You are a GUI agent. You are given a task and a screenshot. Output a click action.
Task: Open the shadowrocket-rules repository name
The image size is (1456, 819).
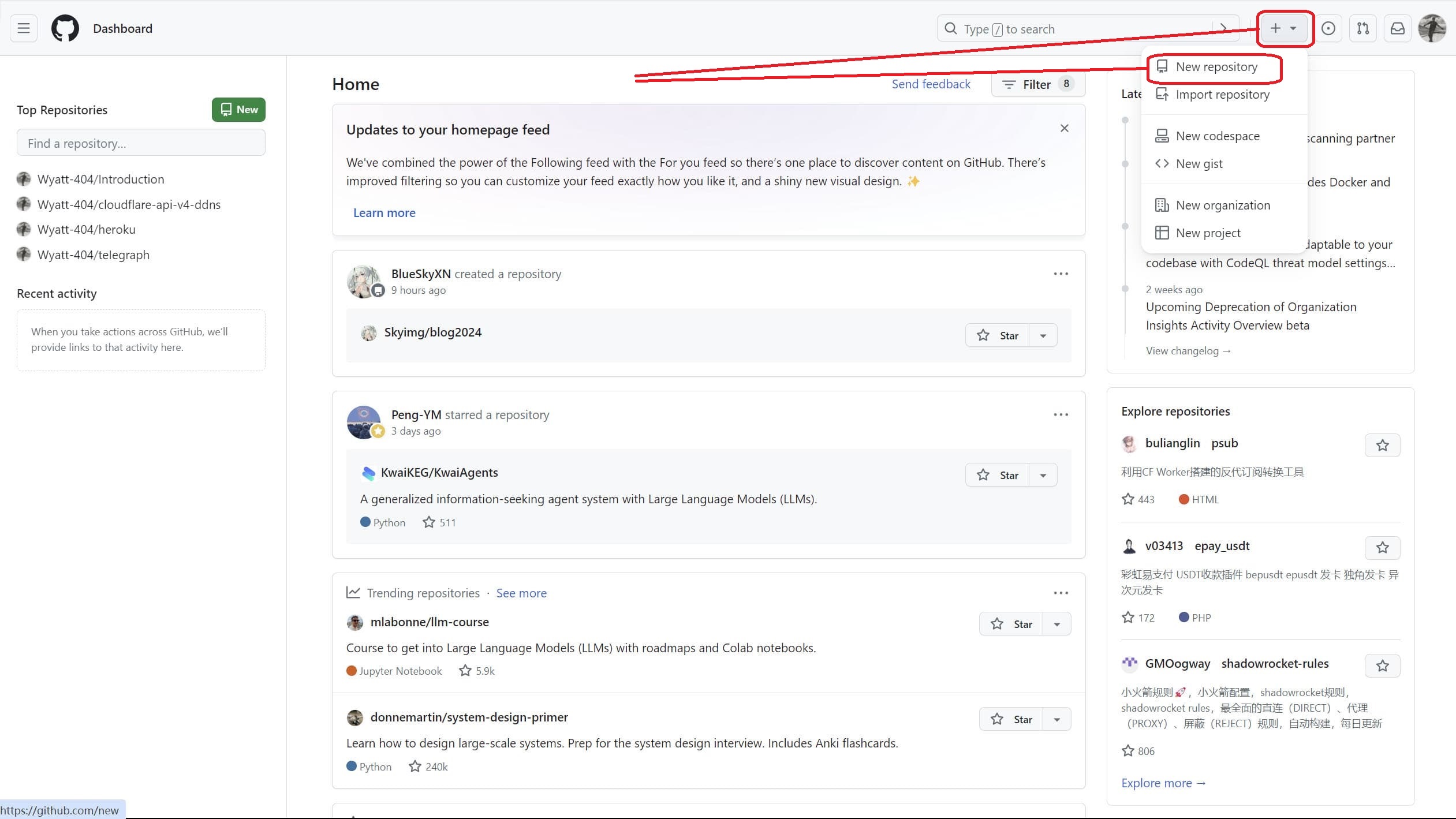point(1275,664)
